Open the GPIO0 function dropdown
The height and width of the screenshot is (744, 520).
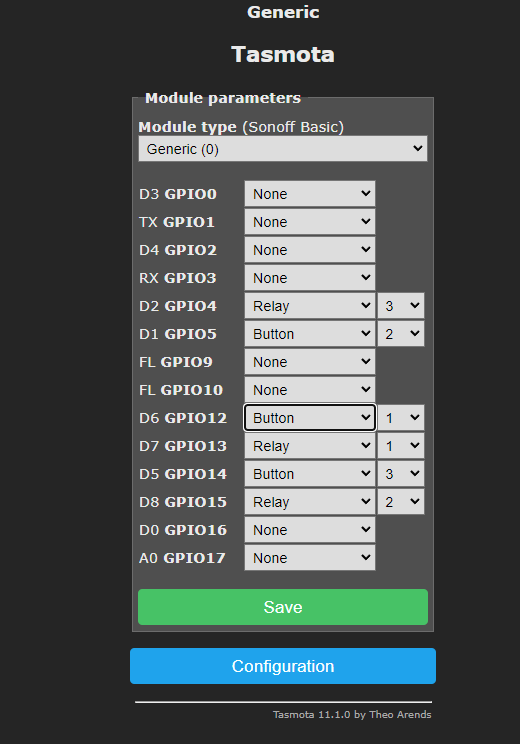(310, 194)
